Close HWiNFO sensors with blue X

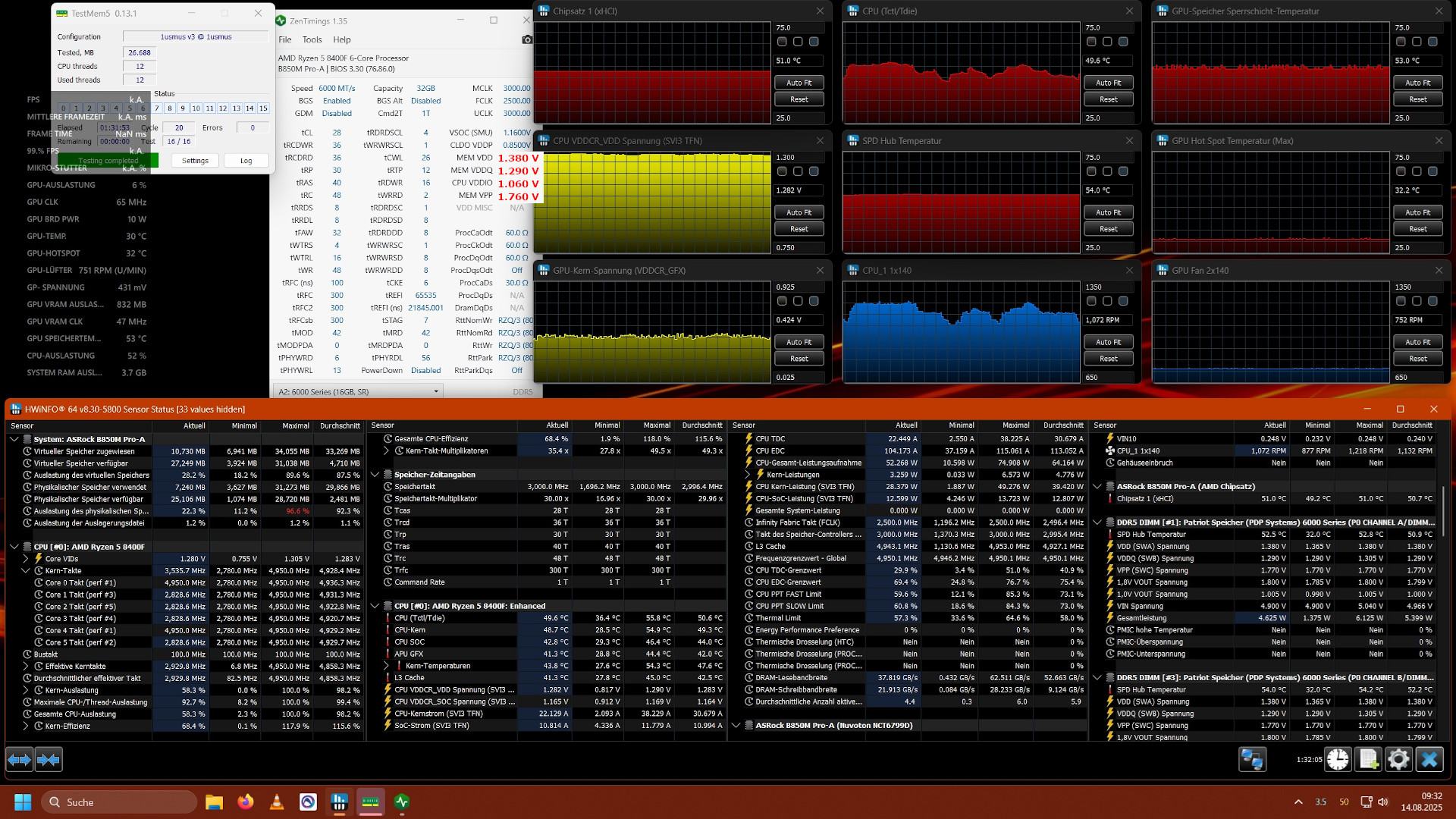[x=1429, y=759]
